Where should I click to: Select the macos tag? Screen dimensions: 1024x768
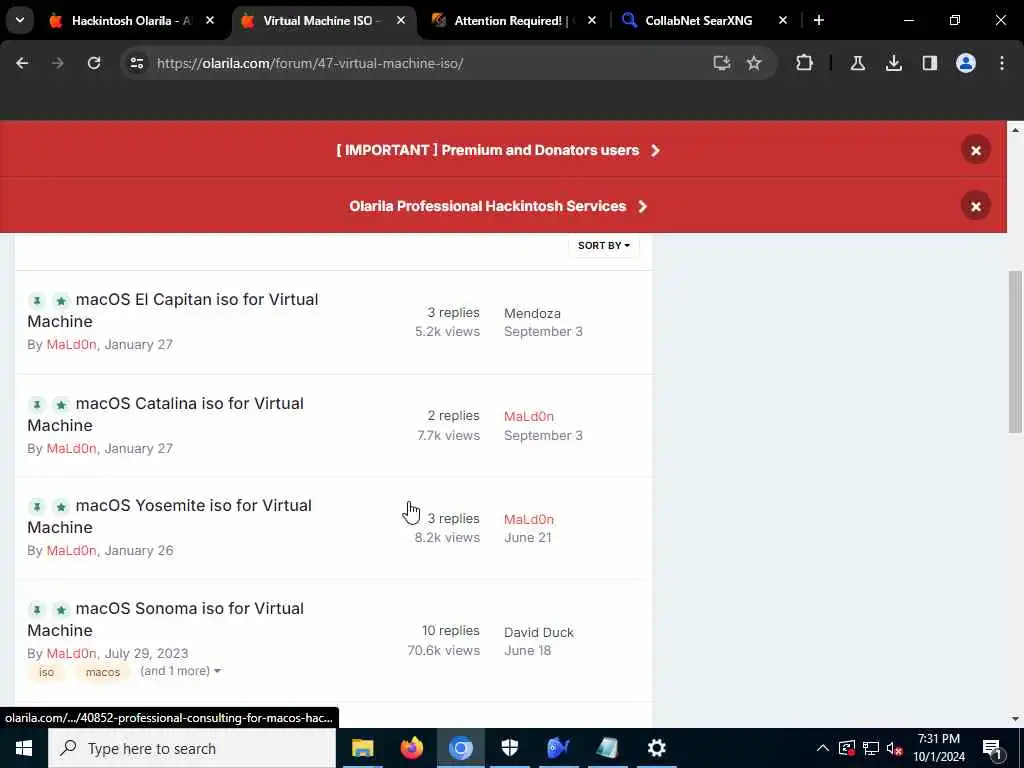pyautogui.click(x=103, y=672)
